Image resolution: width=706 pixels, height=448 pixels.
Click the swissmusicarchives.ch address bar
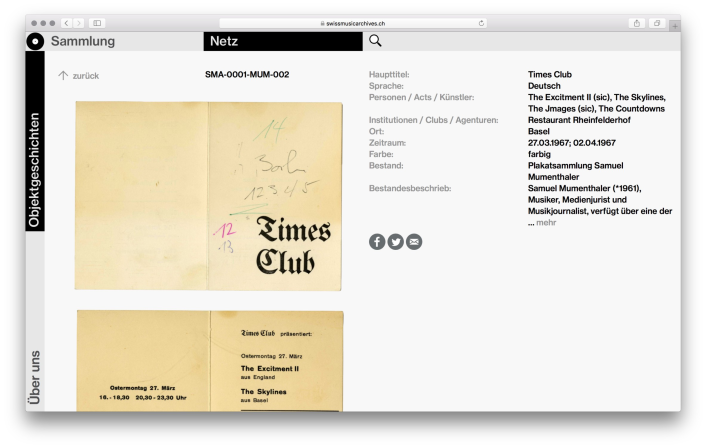pyautogui.click(x=353, y=23)
